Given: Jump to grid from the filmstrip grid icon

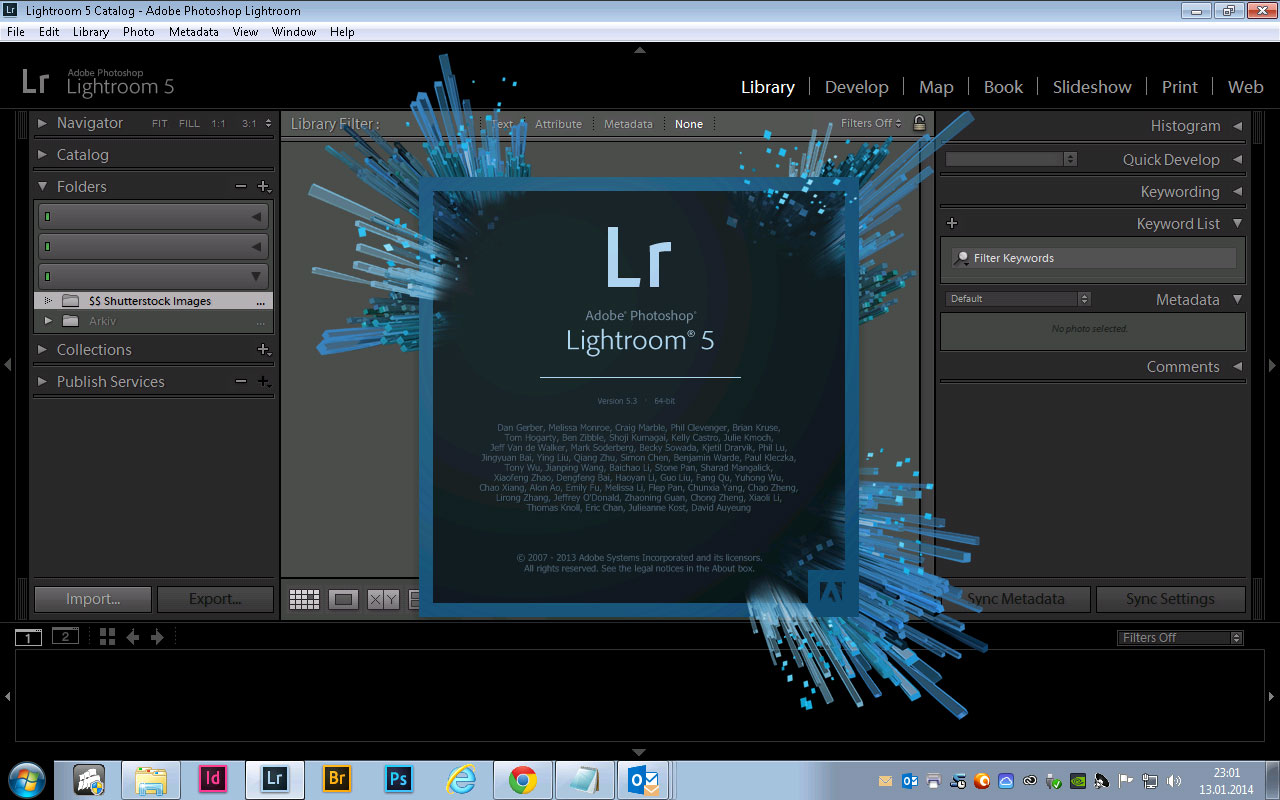Looking at the screenshot, I should 108,637.
